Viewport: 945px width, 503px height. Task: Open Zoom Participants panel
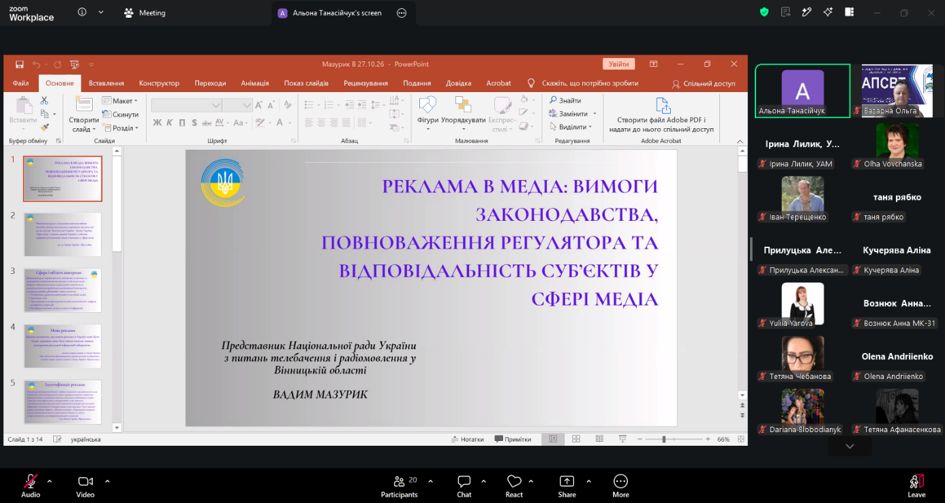399,486
